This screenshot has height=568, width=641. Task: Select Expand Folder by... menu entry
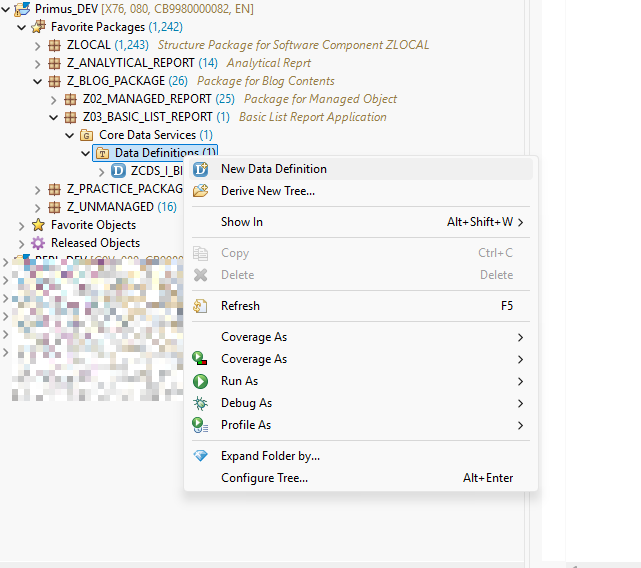tap(361, 456)
